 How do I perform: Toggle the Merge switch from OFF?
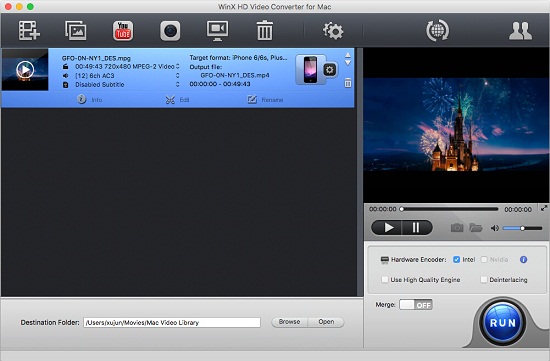click(x=416, y=305)
